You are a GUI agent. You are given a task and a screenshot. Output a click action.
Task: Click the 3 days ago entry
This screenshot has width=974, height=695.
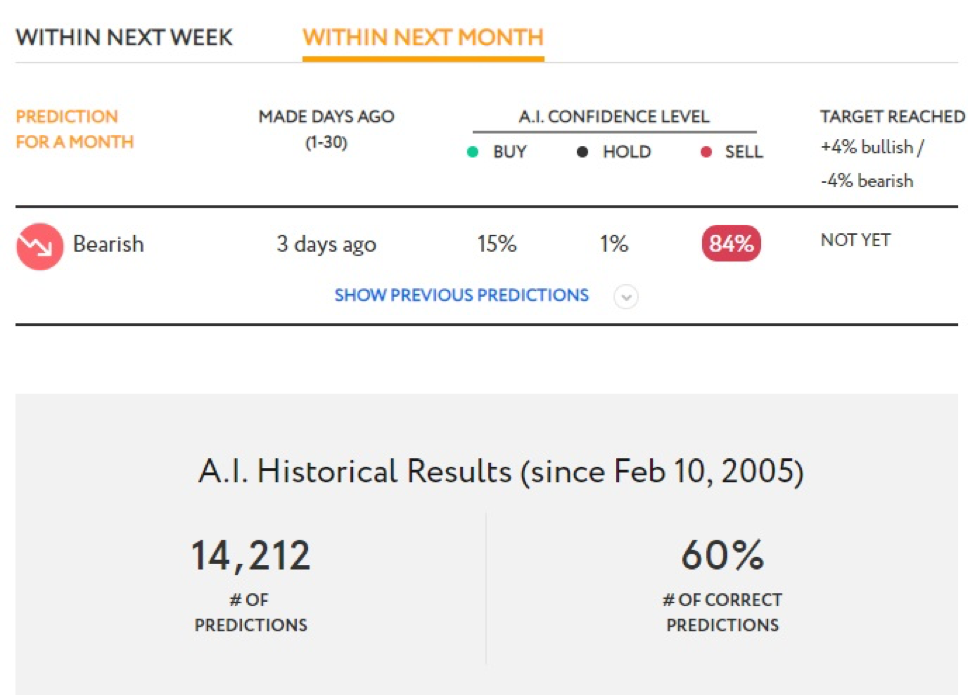tap(326, 244)
